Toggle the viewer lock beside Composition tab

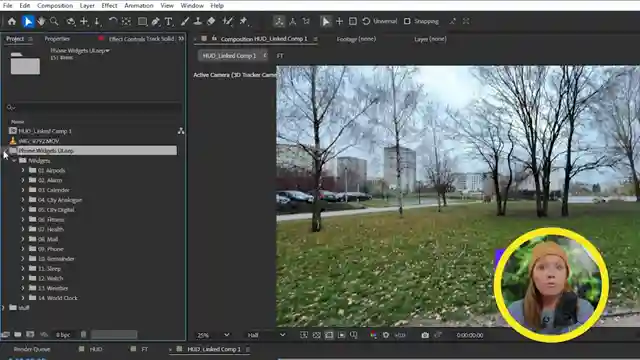214,39
